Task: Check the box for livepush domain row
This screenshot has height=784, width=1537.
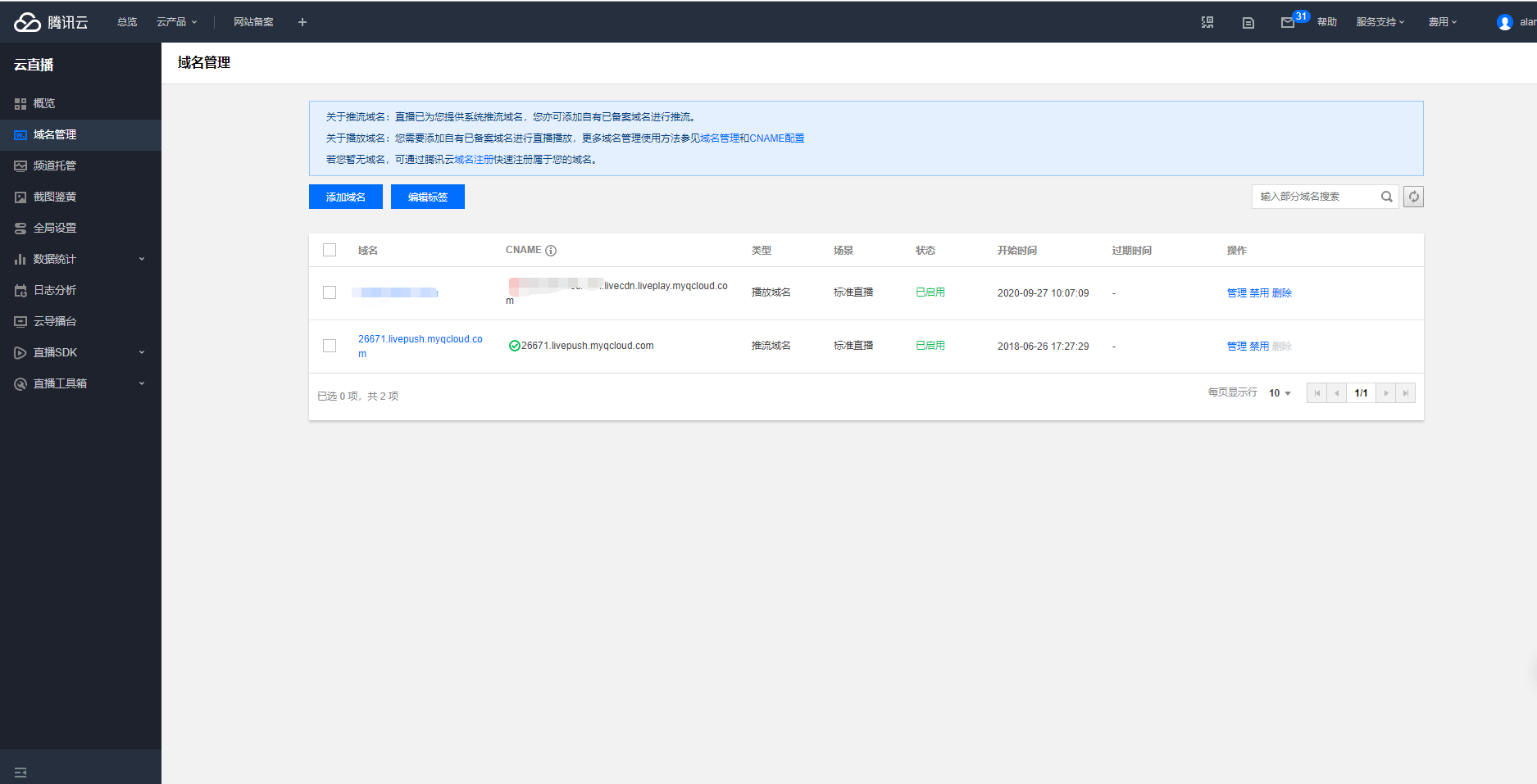Action: [x=330, y=346]
